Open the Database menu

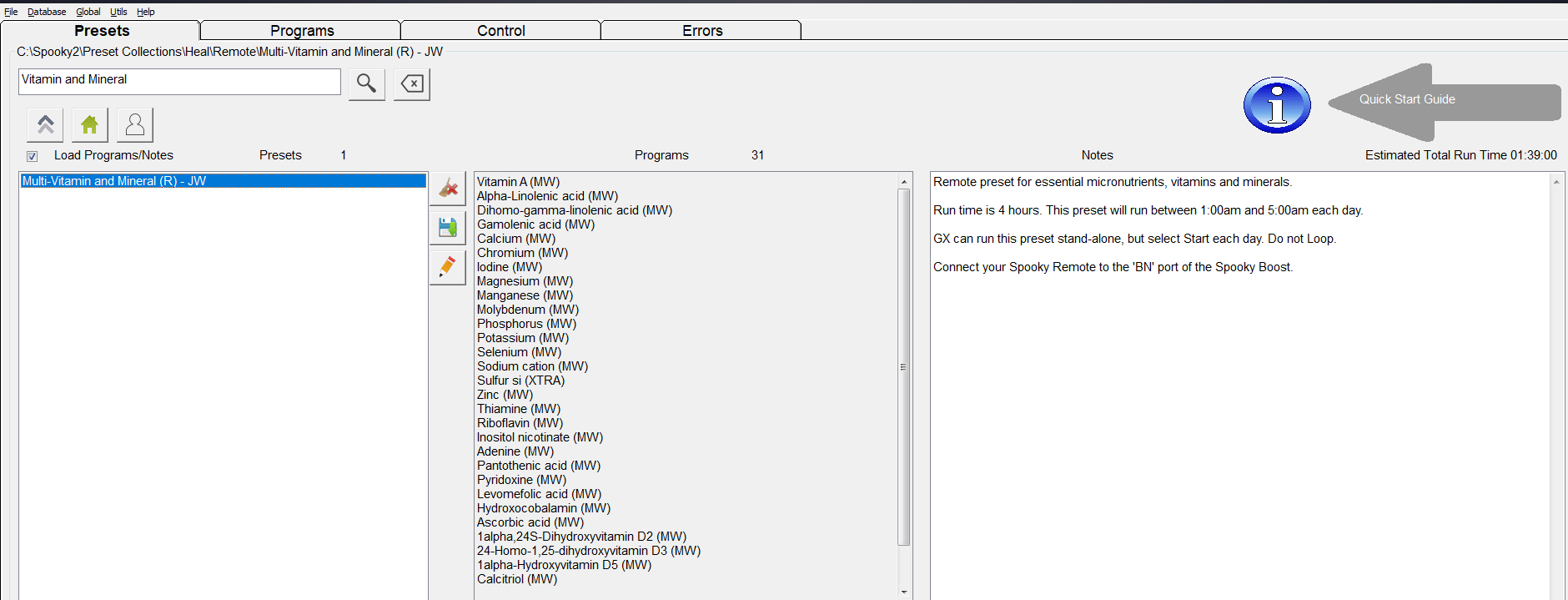point(47,12)
